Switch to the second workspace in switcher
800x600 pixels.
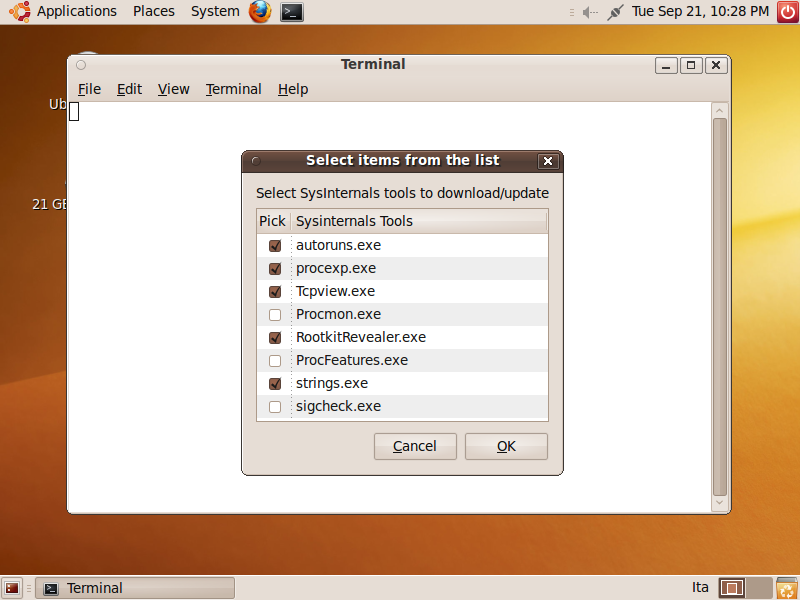[759, 588]
